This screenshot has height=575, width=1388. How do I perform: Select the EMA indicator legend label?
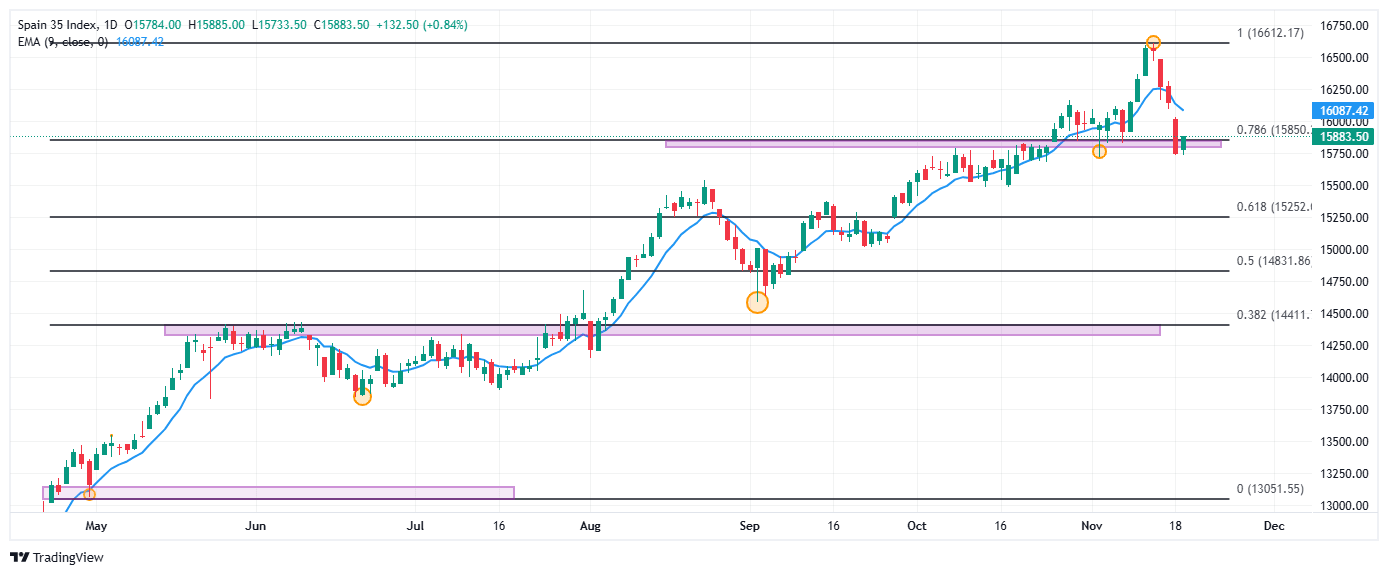click(x=60, y=41)
